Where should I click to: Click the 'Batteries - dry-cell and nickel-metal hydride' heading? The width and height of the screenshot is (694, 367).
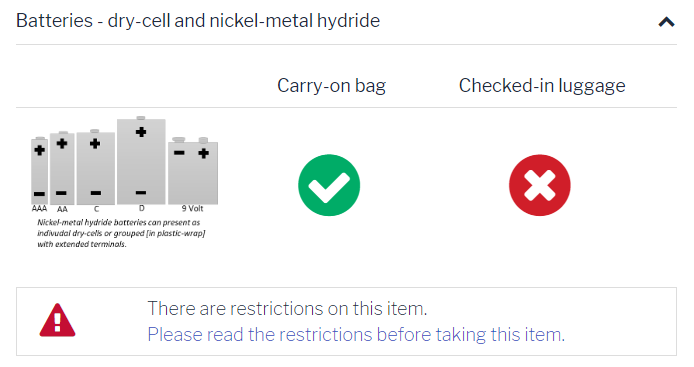pyautogui.click(x=198, y=21)
